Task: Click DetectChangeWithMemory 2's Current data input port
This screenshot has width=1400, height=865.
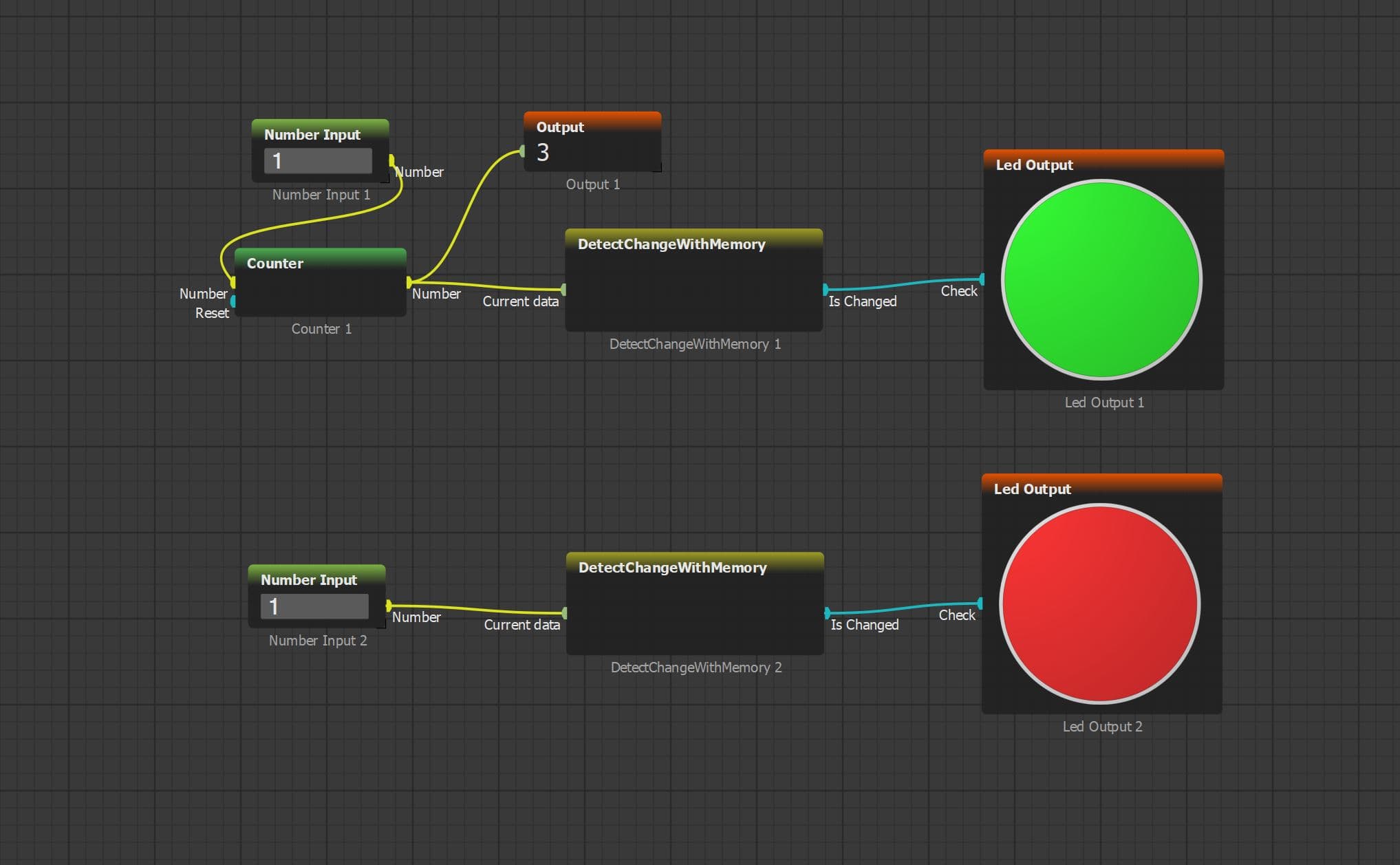Action: (565, 612)
